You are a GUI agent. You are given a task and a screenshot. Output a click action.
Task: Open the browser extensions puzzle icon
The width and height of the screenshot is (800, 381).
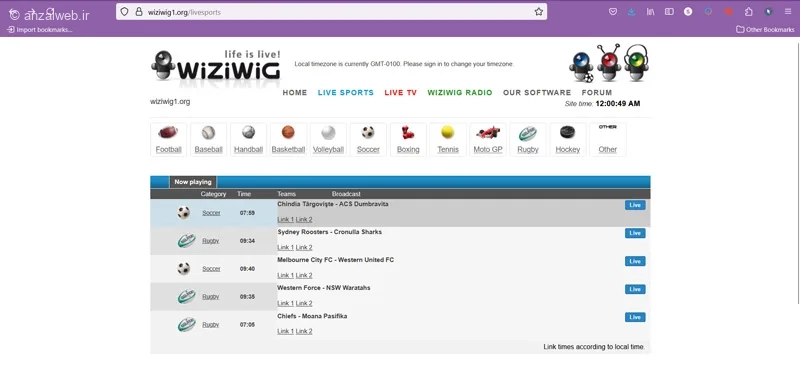click(748, 12)
